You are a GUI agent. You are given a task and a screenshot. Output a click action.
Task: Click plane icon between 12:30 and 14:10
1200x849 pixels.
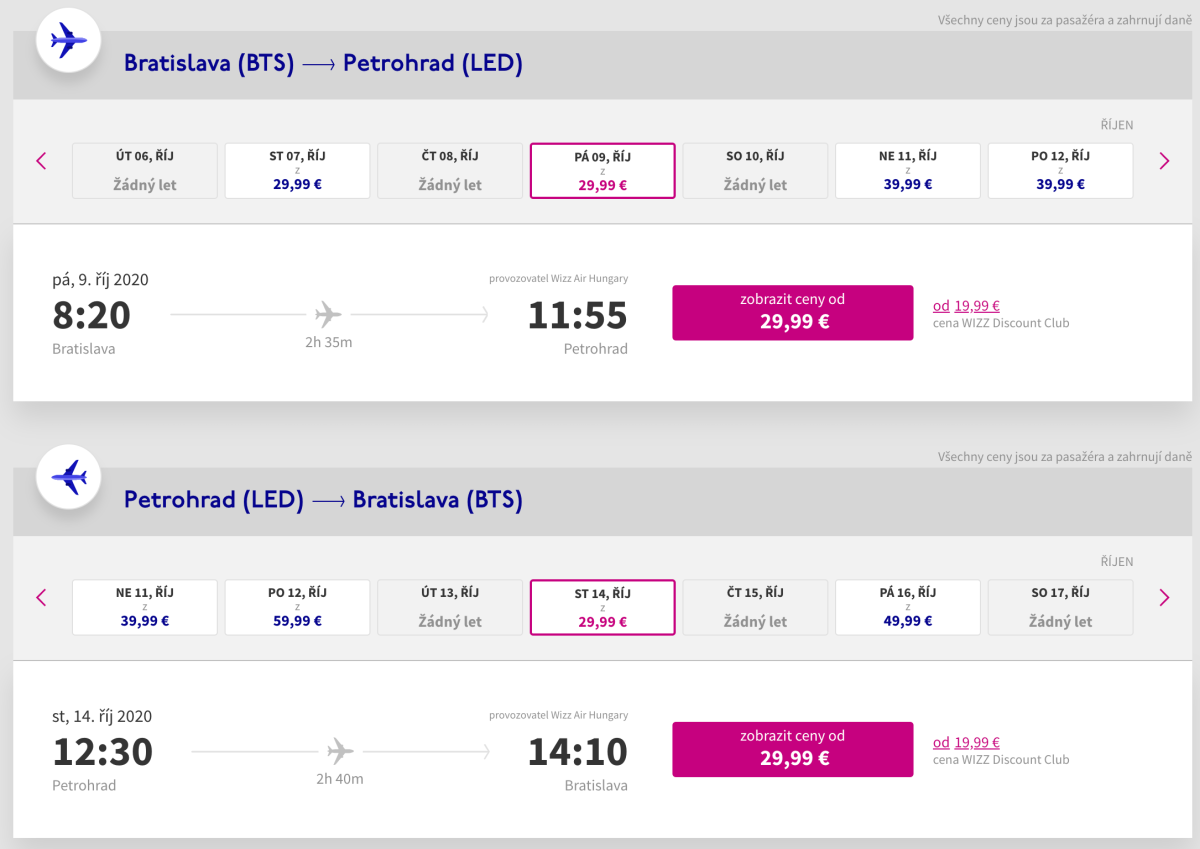tap(340, 751)
